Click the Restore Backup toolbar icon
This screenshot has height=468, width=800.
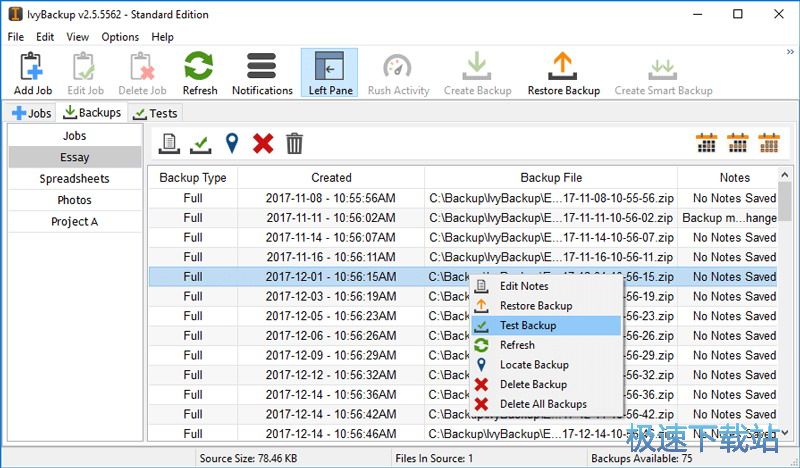coord(563,72)
